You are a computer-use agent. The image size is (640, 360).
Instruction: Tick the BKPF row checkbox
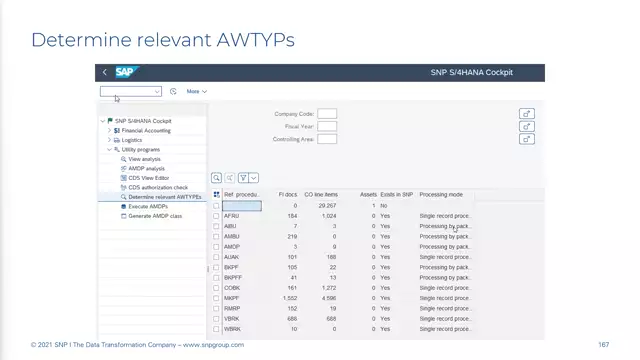[216, 267]
